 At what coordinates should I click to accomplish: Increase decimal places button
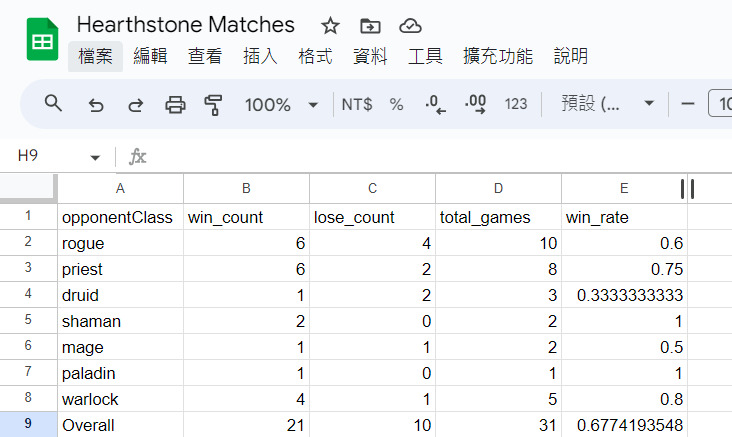point(475,104)
